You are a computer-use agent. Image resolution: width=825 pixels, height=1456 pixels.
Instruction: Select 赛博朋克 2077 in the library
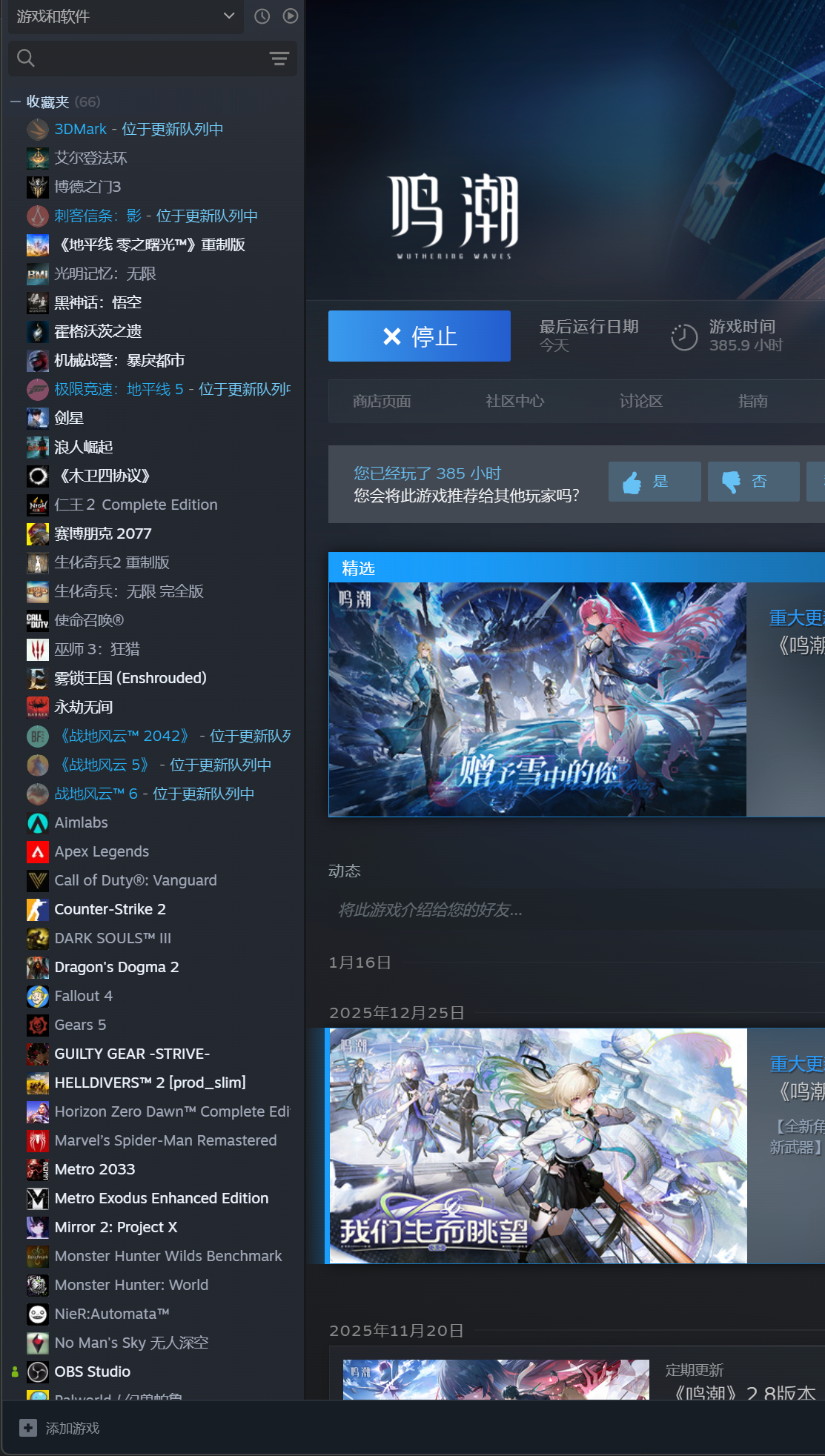pos(103,533)
